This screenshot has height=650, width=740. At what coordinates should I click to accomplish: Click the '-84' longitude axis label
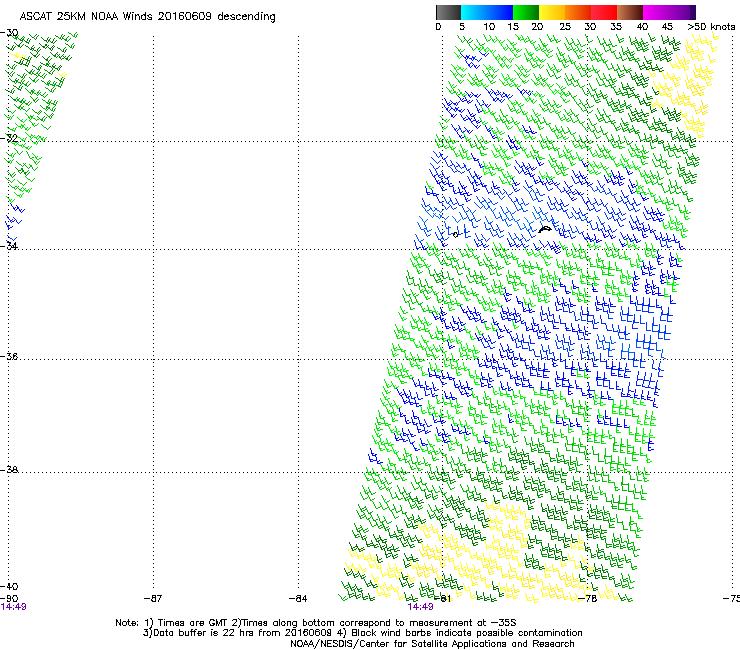[298, 598]
